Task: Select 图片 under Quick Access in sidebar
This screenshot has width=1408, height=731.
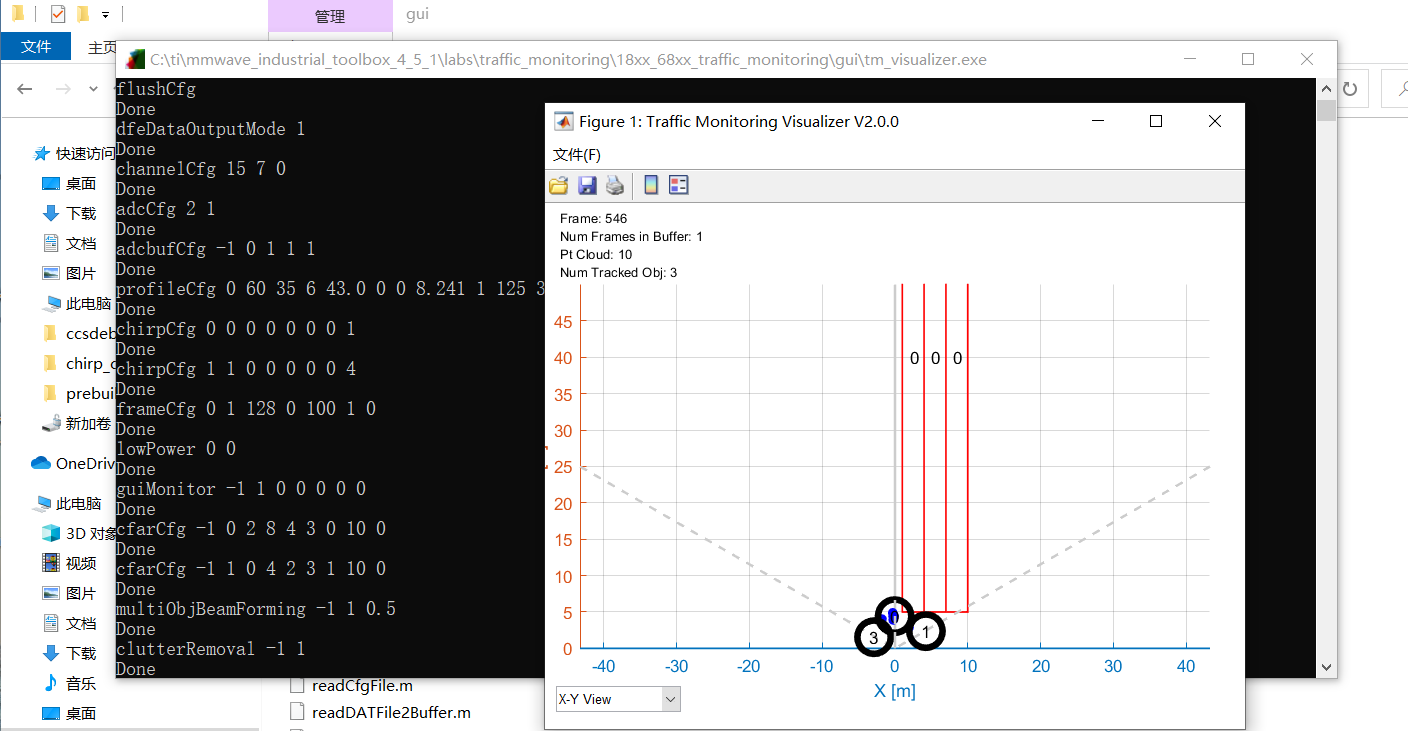Action: pyautogui.click(x=69, y=273)
